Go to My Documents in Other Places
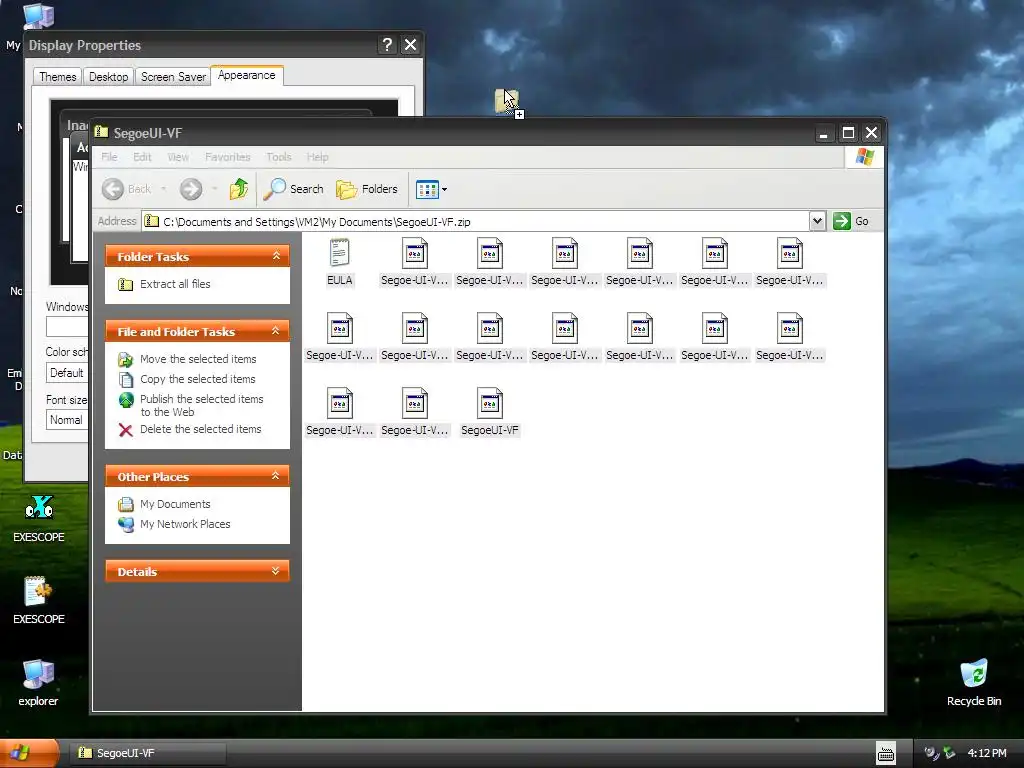The height and width of the screenshot is (768, 1024). pyautogui.click(x=165, y=504)
